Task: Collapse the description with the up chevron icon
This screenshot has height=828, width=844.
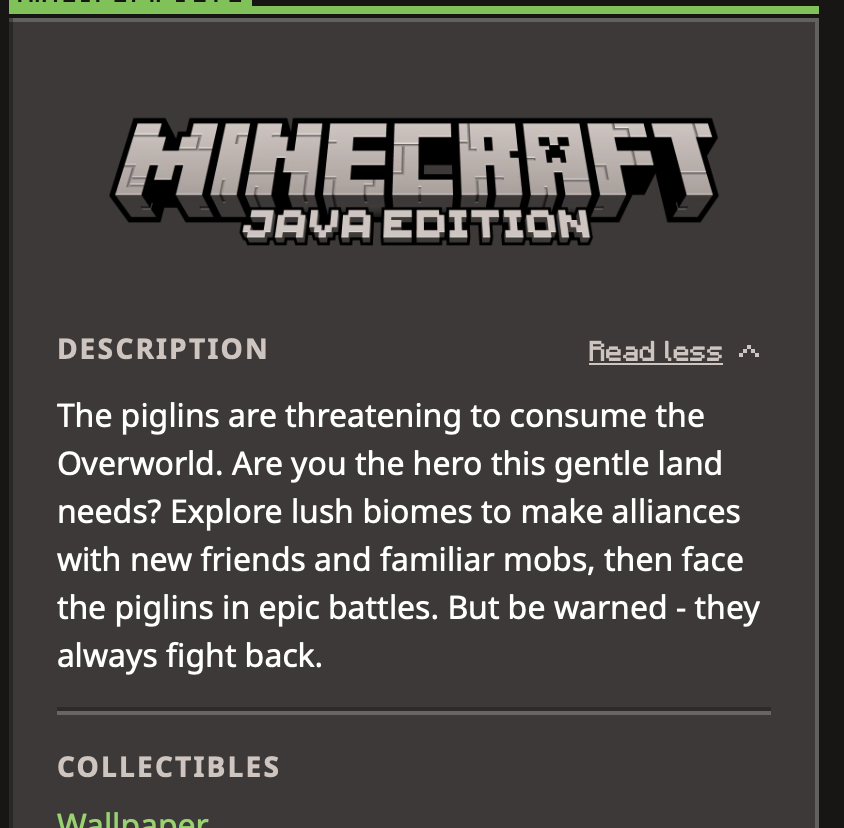Action: coord(749,352)
